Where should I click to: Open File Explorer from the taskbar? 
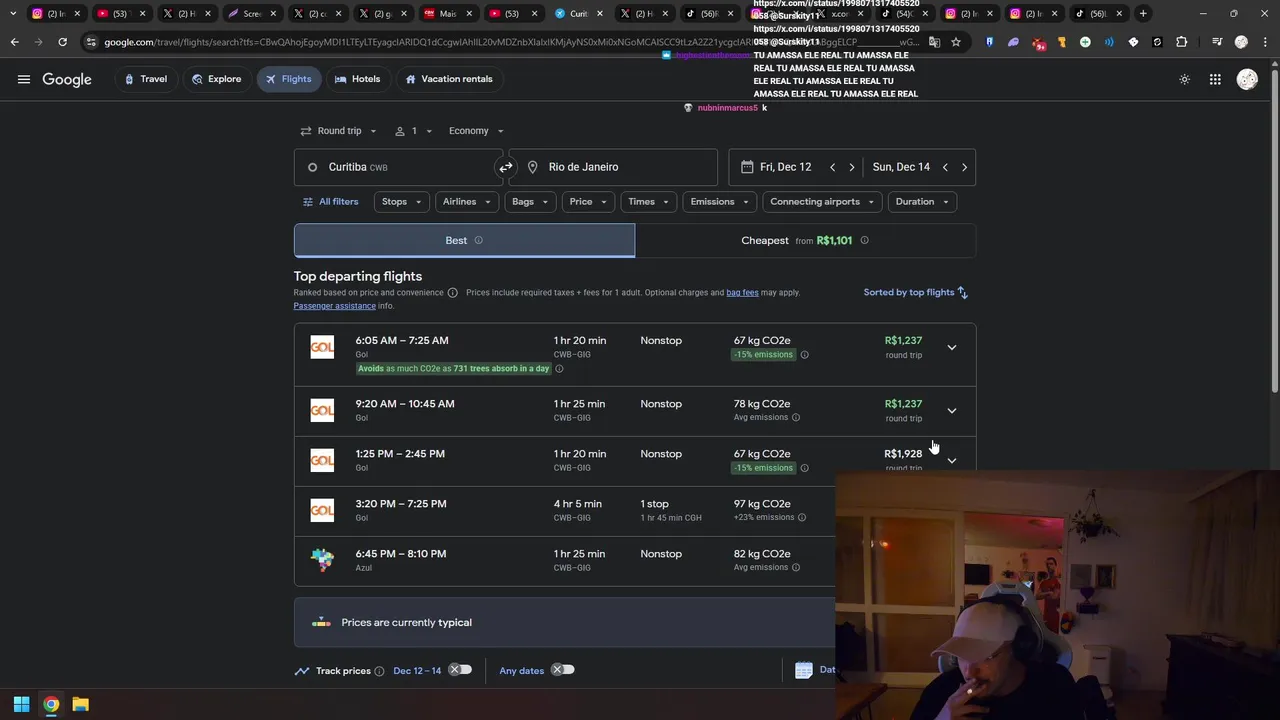[x=81, y=704]
